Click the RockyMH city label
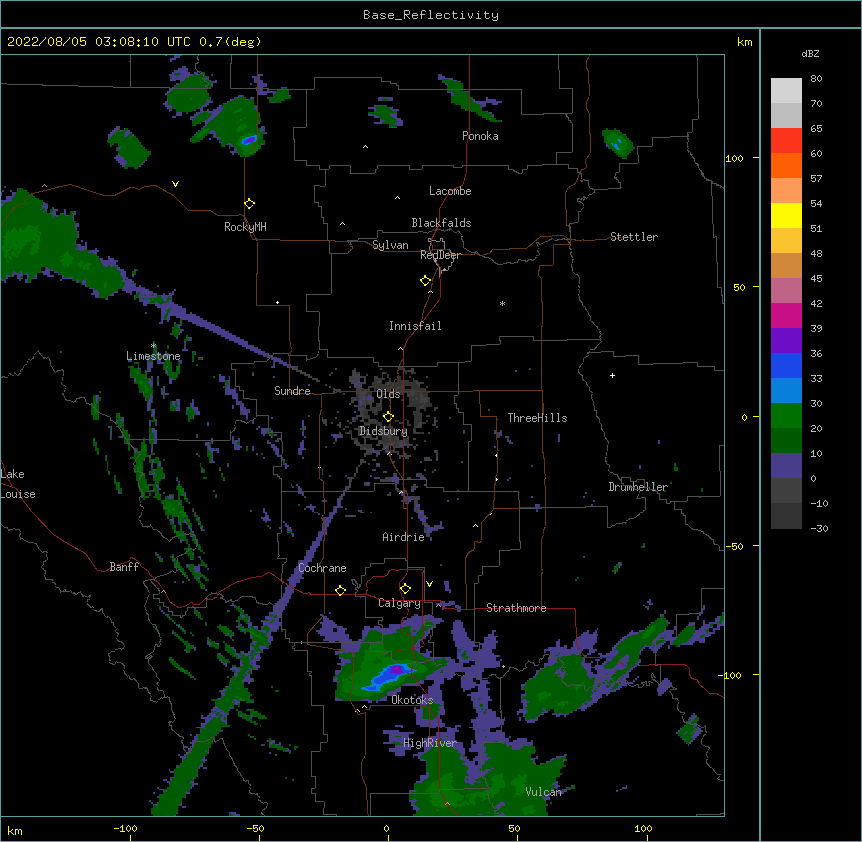Viewport: 862px width, 842px height. point(245,227)
